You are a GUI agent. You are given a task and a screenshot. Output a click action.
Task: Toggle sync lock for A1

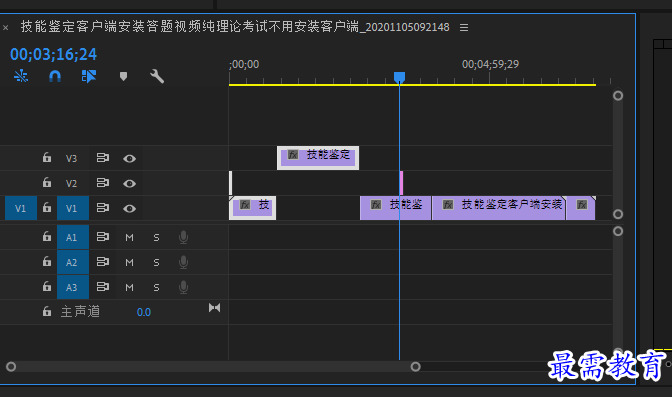[102, 237]
